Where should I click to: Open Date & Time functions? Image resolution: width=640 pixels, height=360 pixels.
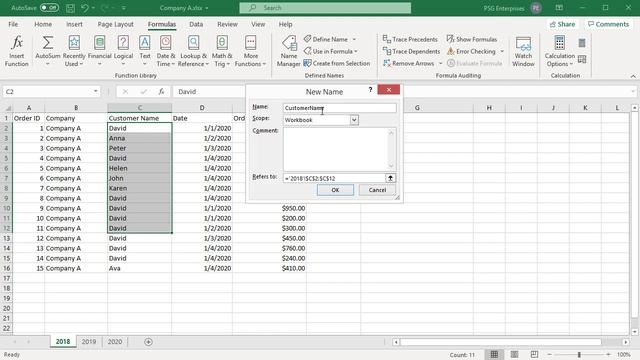click(x=165, y=51)
